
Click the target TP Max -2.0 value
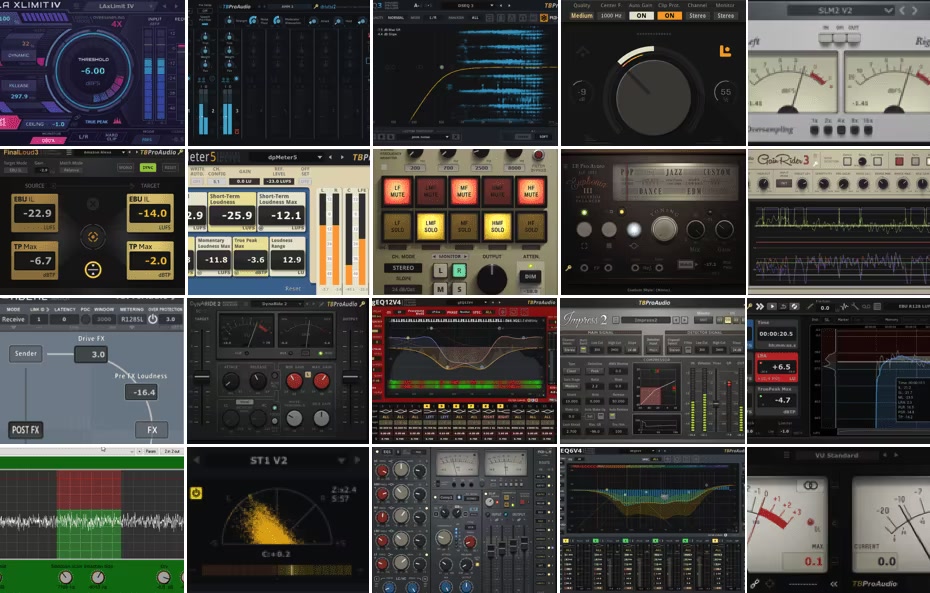152,261
